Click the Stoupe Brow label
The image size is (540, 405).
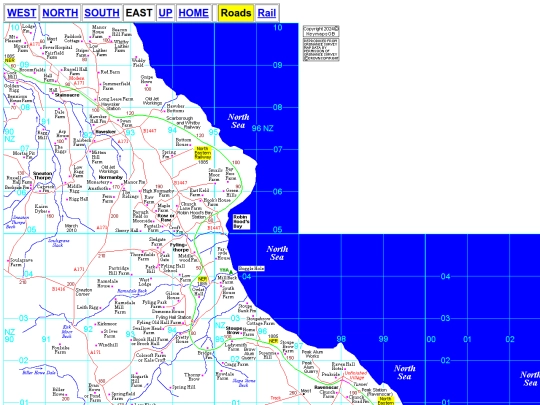pos(233,331)
